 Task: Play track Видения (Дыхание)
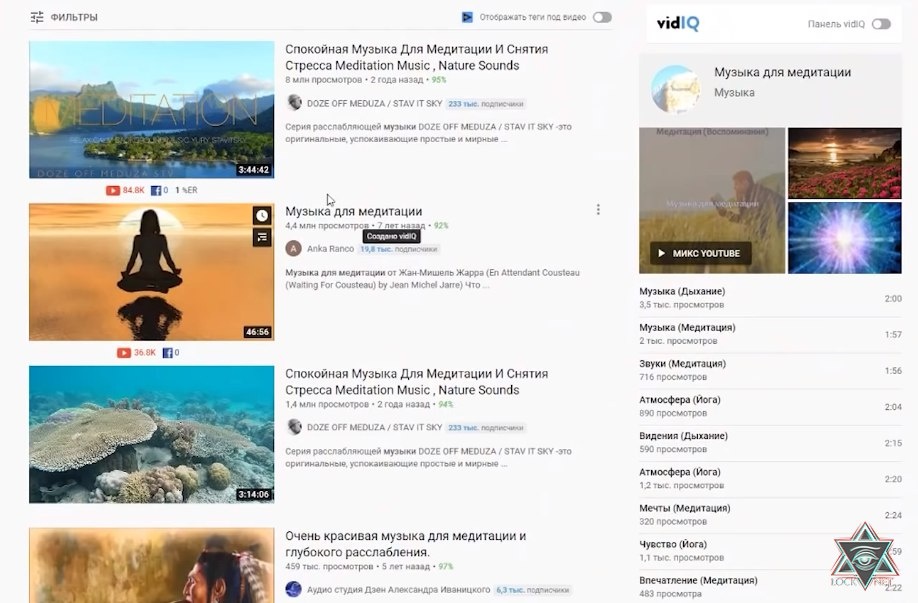(x=770, y=443)
